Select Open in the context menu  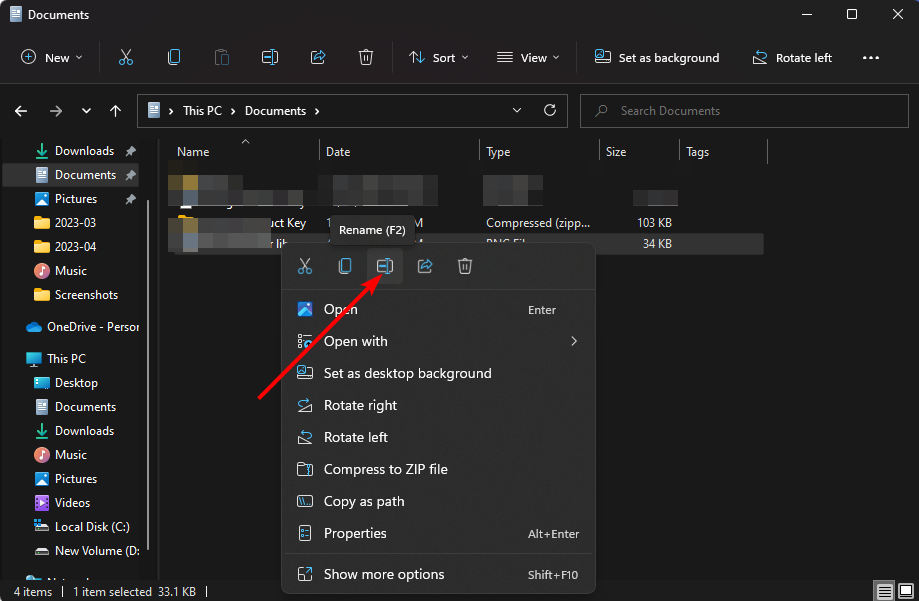438,310
